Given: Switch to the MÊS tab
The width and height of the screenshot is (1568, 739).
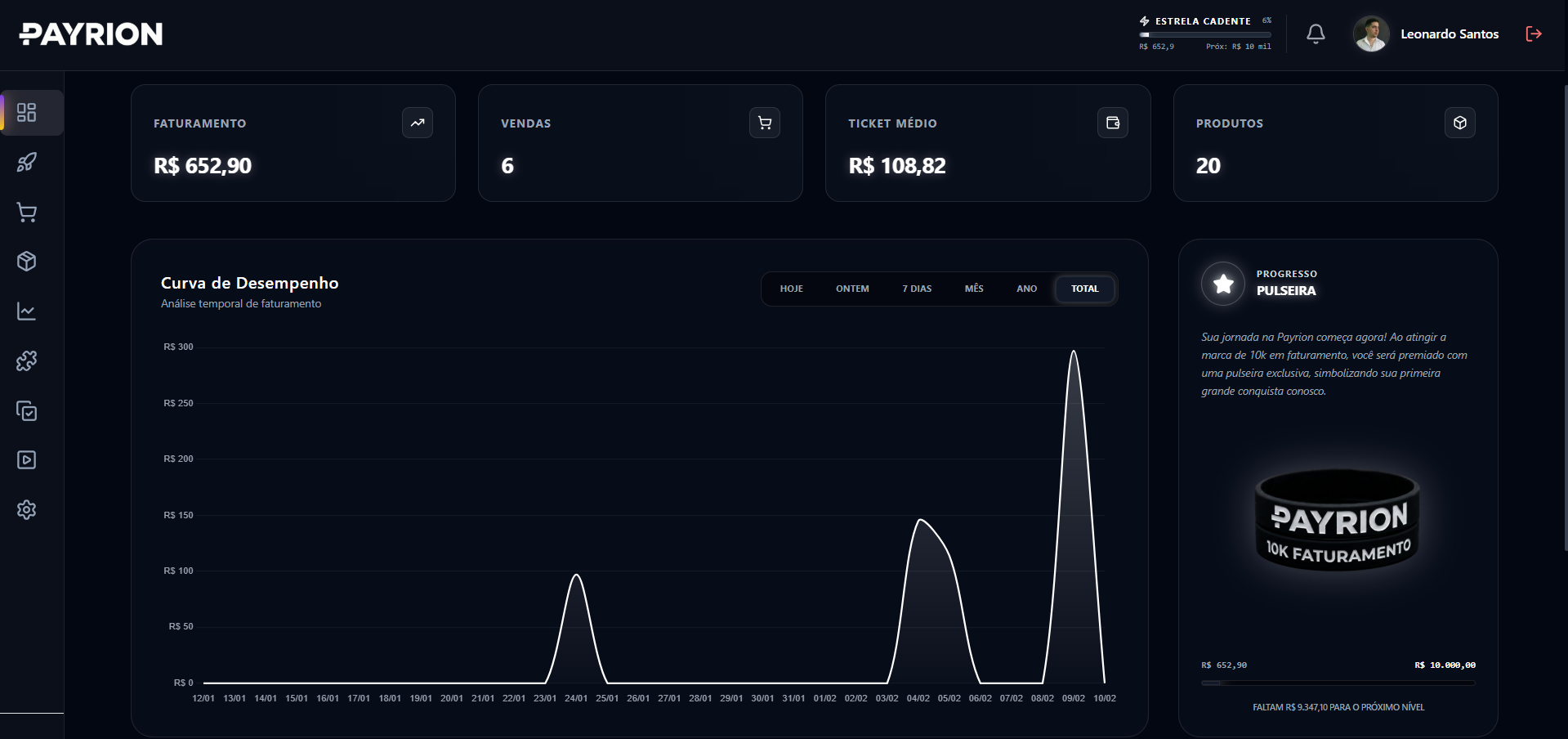Looking at the screenshot, I should pos(974,289).
